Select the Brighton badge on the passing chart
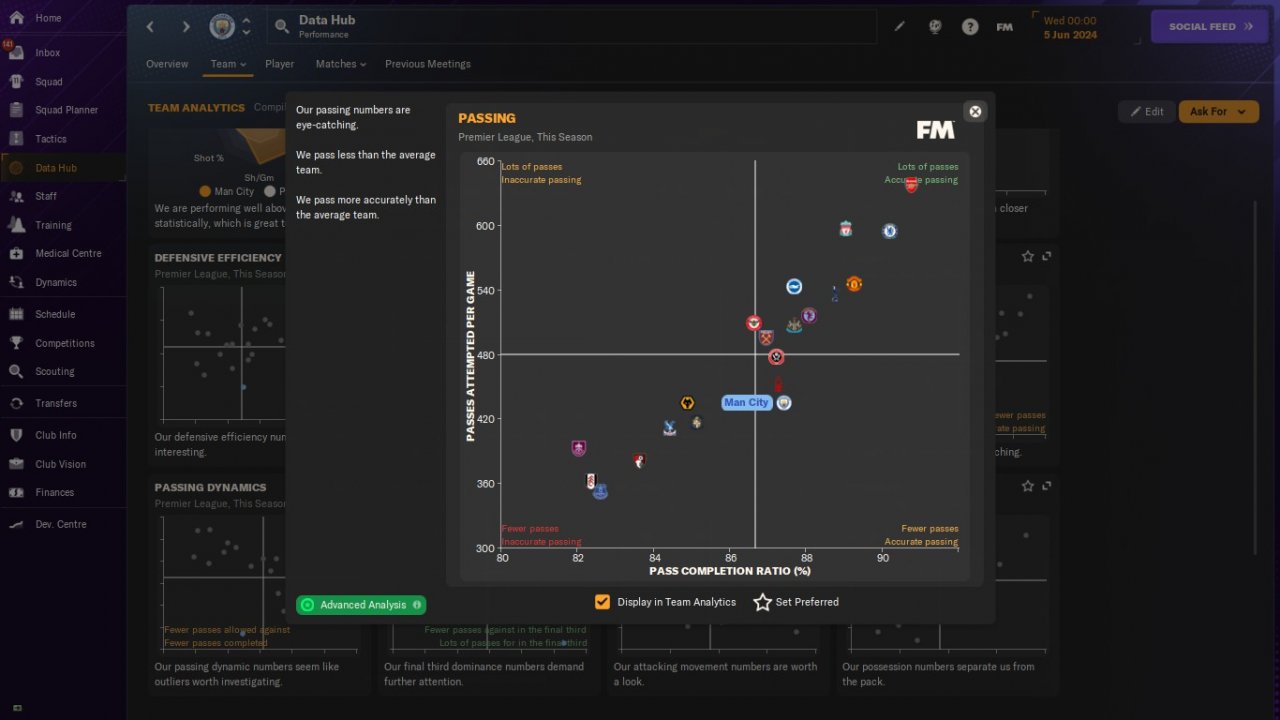1280x720 pixels. point(794,287)
